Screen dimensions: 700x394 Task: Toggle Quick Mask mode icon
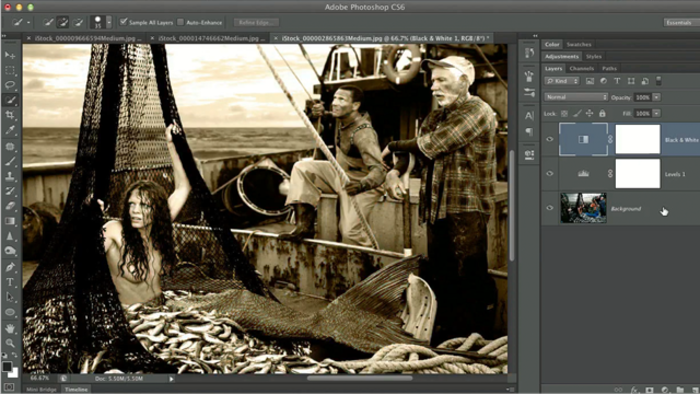[x=9, y=387]
